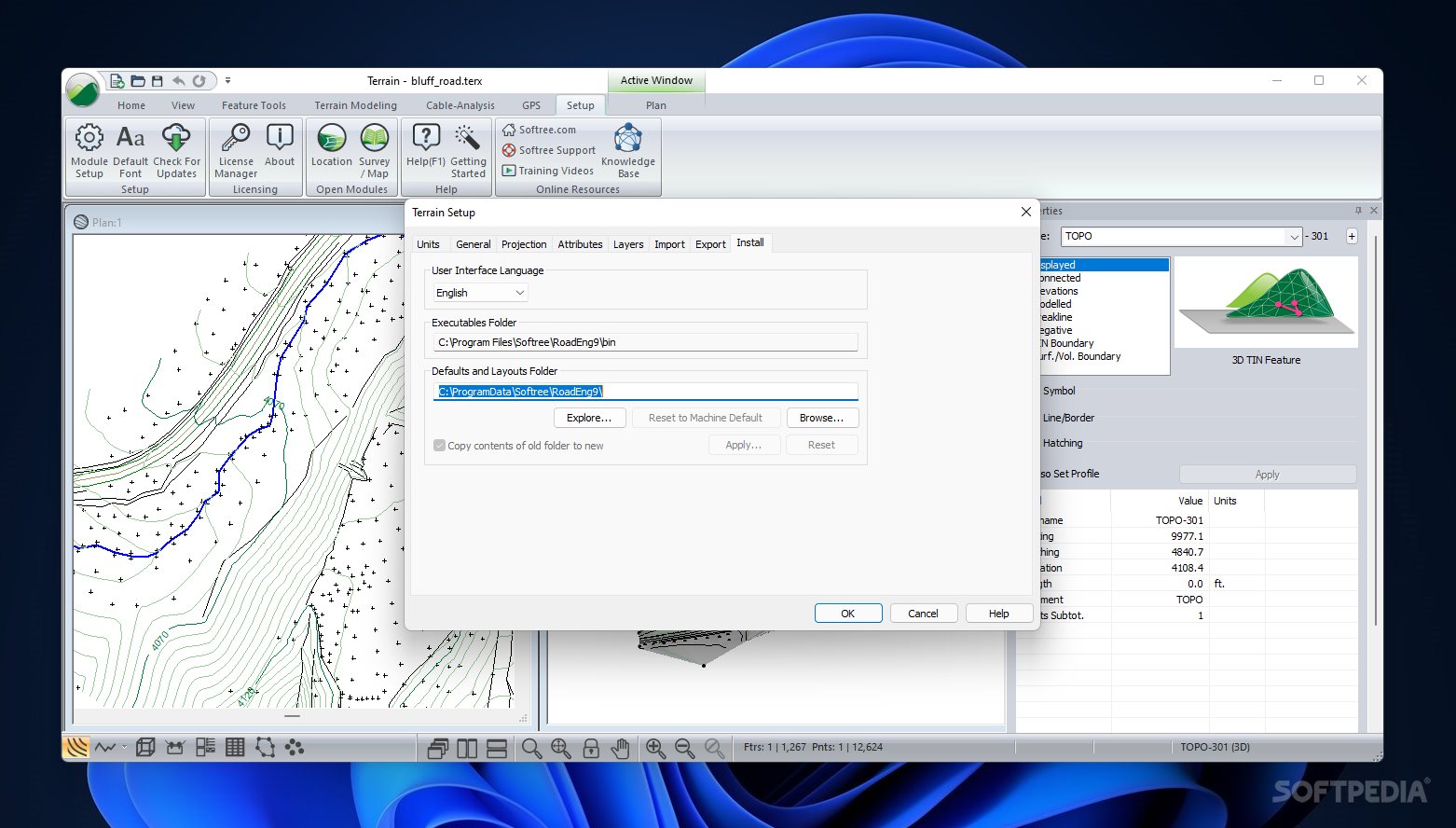Viewport: 1456px width, 828px height.
Task: Click the plus button beside 301
Action: pos(1352,237)
